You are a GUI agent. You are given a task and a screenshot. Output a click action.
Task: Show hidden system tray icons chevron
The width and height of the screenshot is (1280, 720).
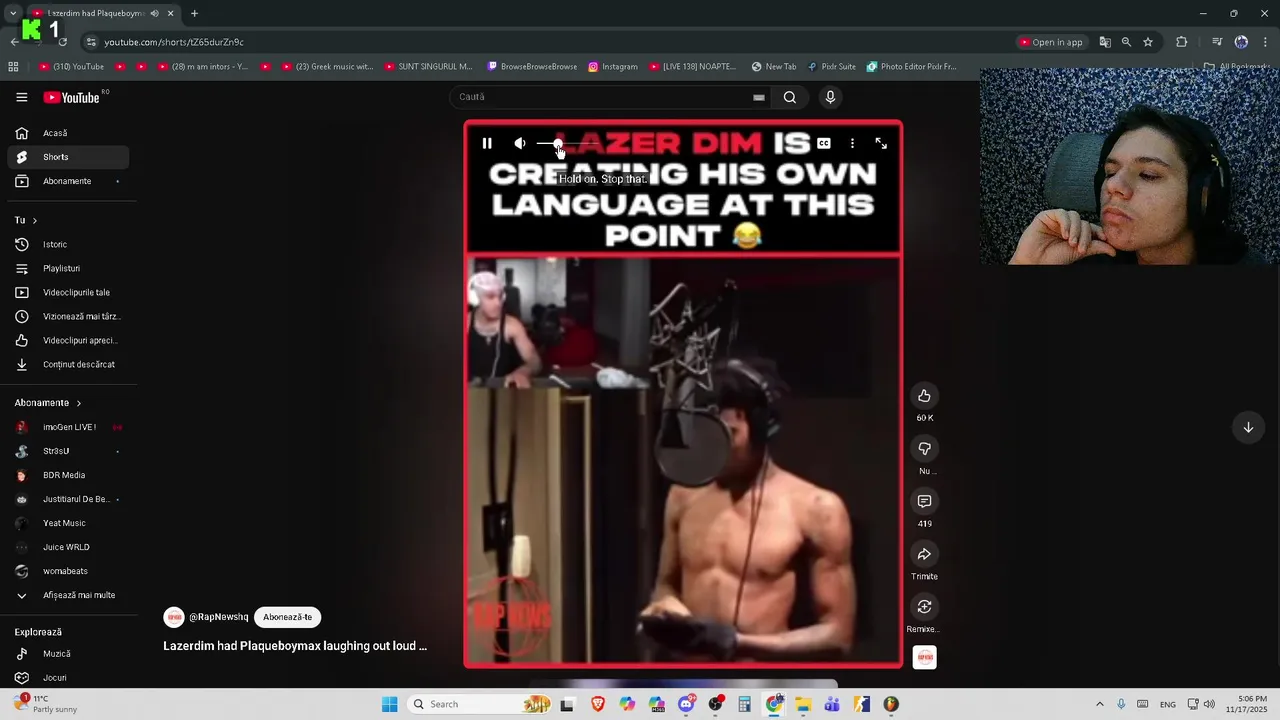point(1100,704)
